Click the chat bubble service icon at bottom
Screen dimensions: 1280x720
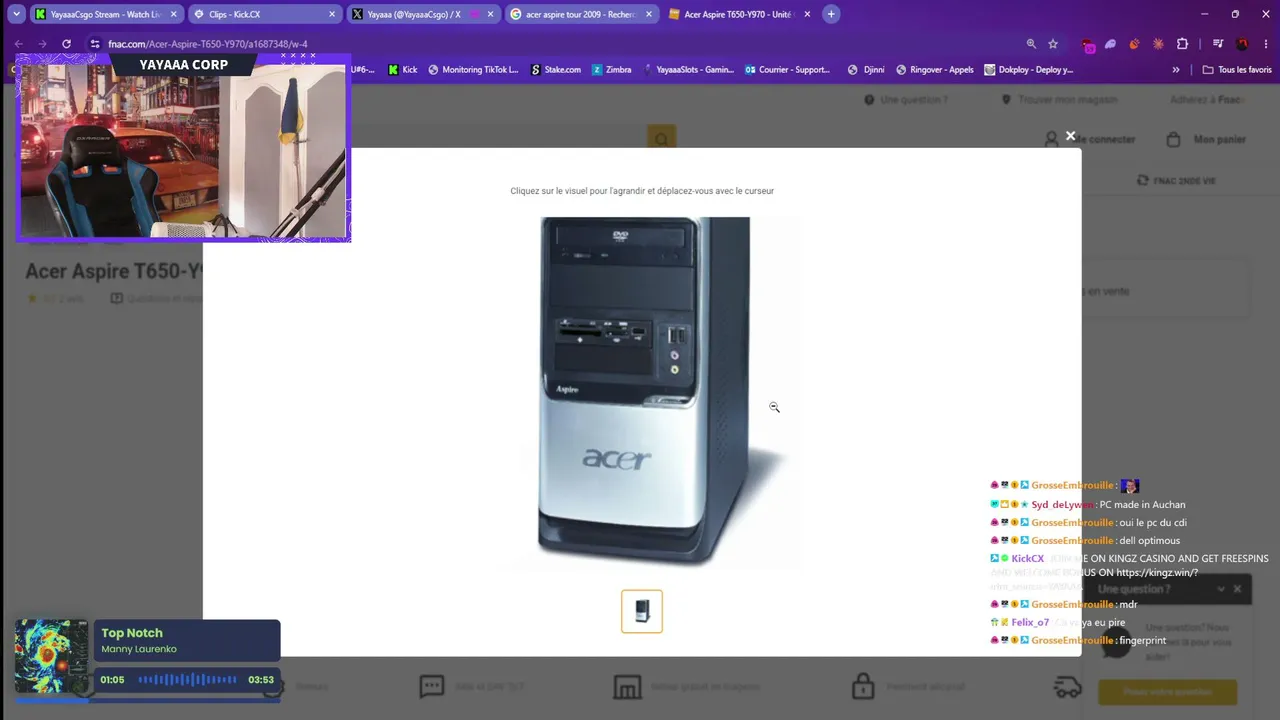point(432,687)
